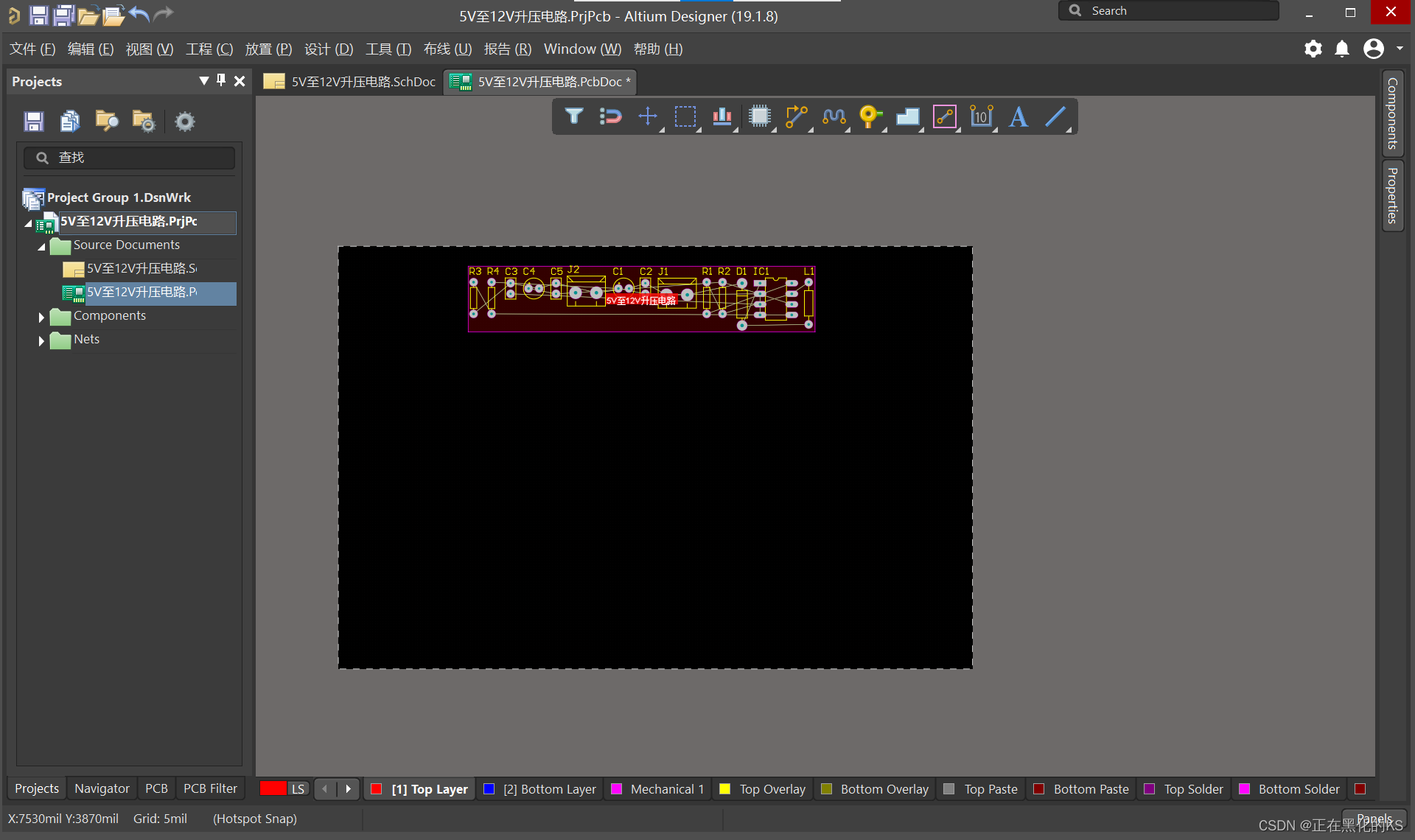Select the place string text tool
This screenshot has height=840, width=1415.
coord(1019,116)
